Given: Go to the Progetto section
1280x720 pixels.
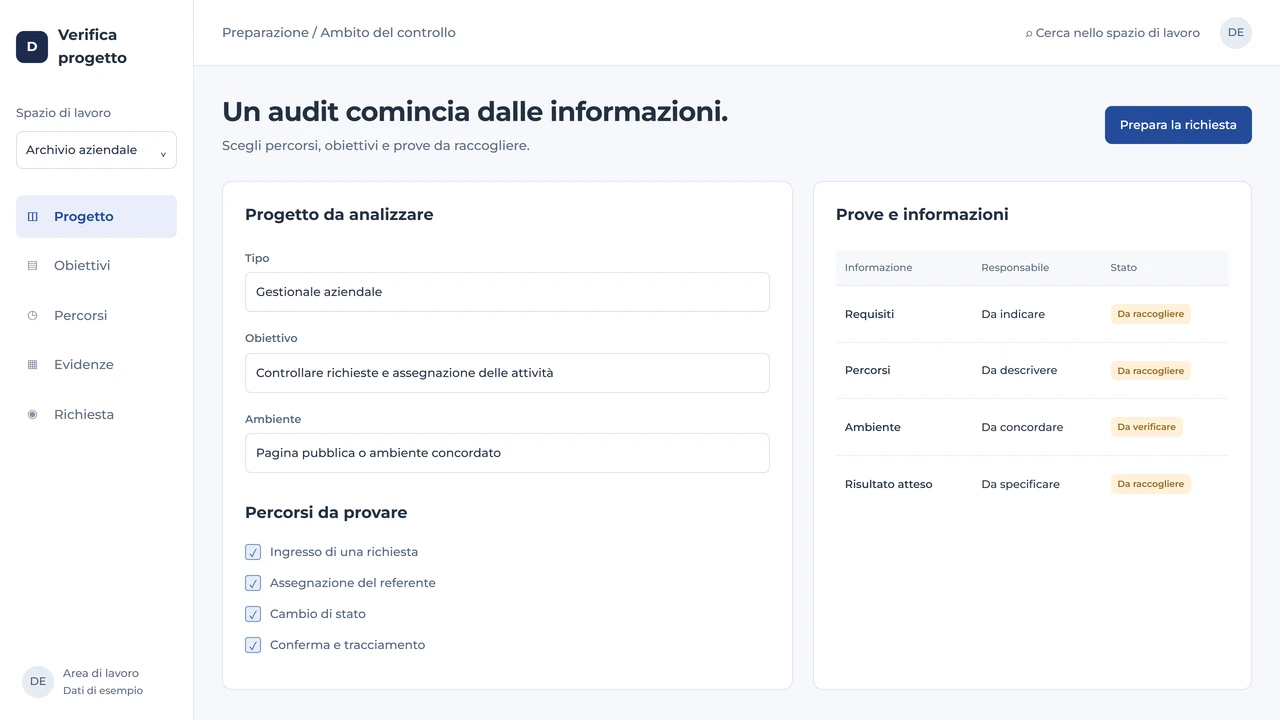Looking at the screenshot, I should tap(96, 216).
